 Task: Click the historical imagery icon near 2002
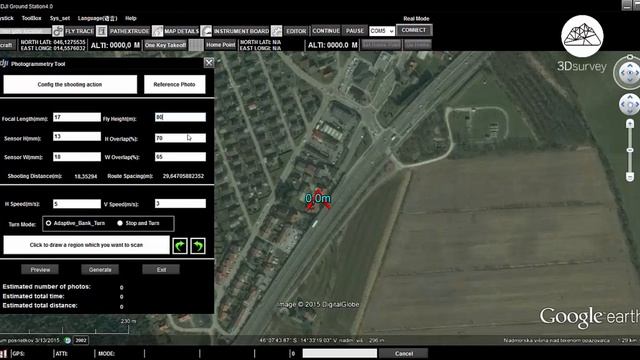tap(68, 340)
